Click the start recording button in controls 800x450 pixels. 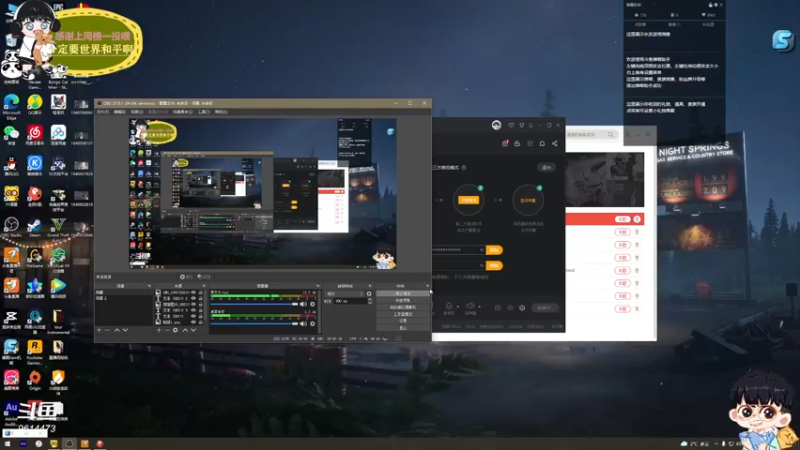tap(403, 300)
